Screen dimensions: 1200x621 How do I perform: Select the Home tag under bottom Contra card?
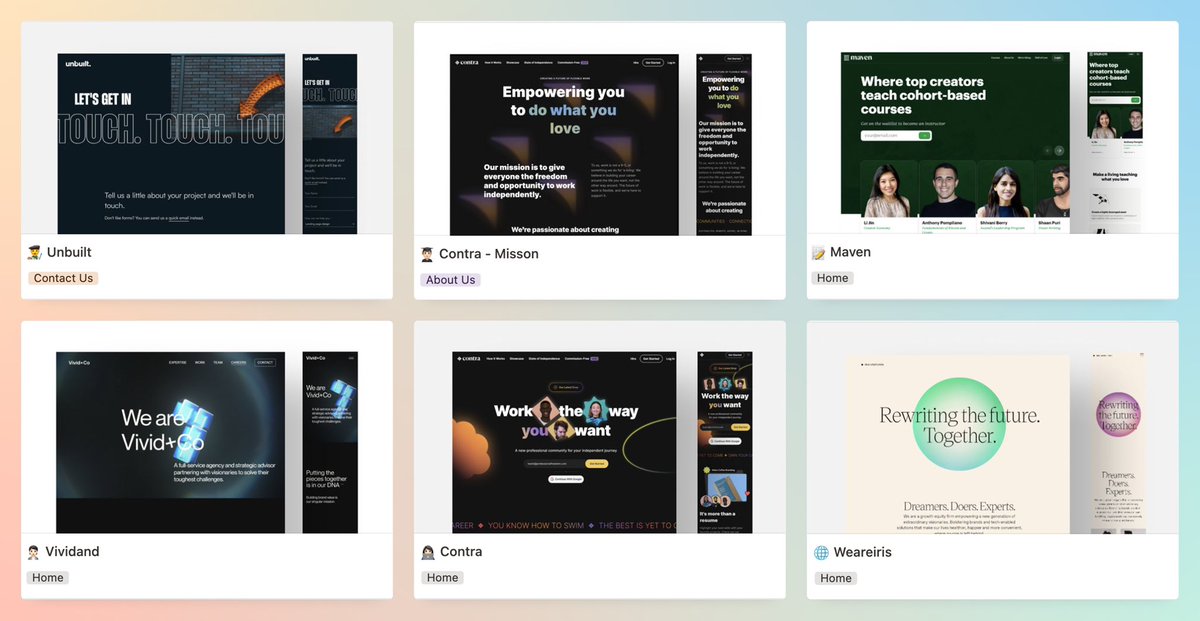coord(442,577)
